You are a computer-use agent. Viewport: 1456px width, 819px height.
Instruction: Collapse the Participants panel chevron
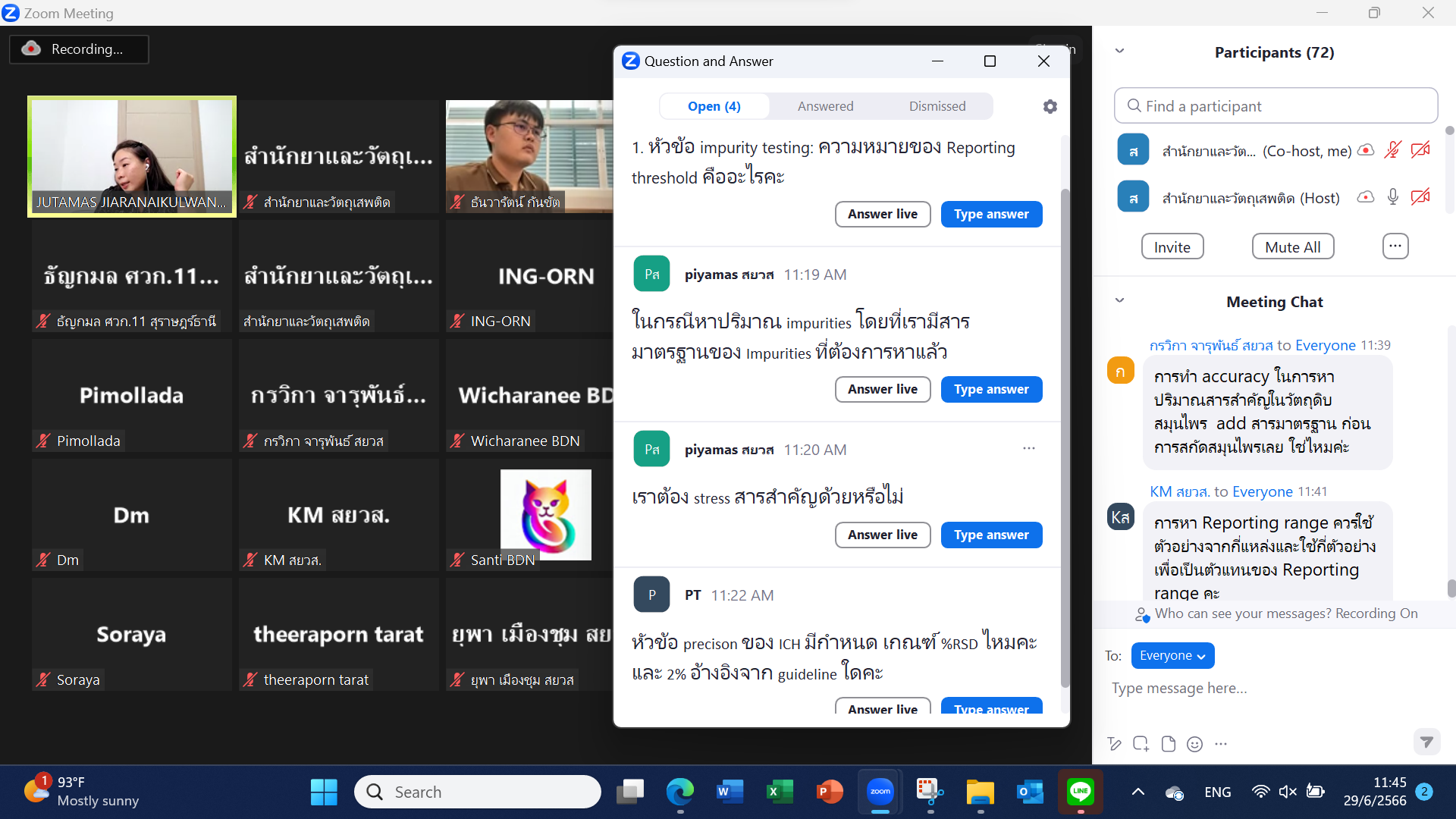[1119, 52]
